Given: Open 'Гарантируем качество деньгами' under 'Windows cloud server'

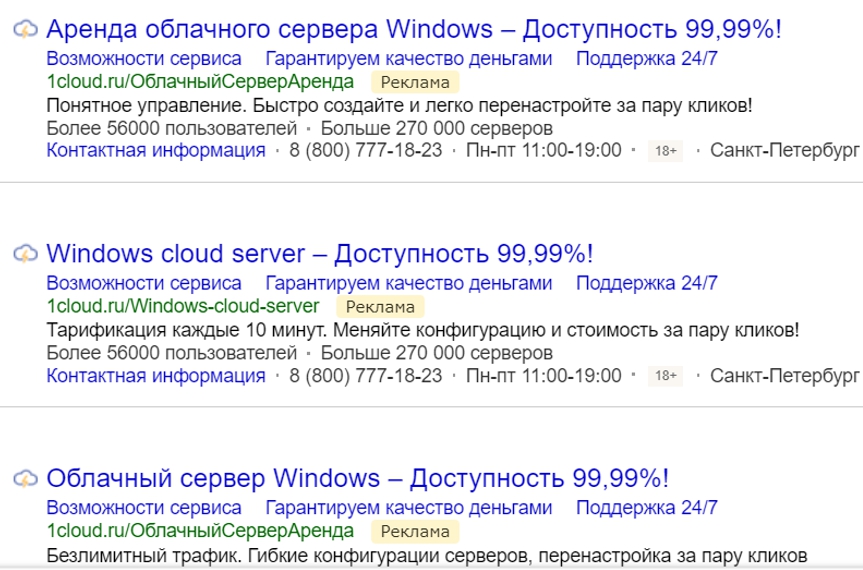Looking at the screenshot, I should tap(408, 283).
